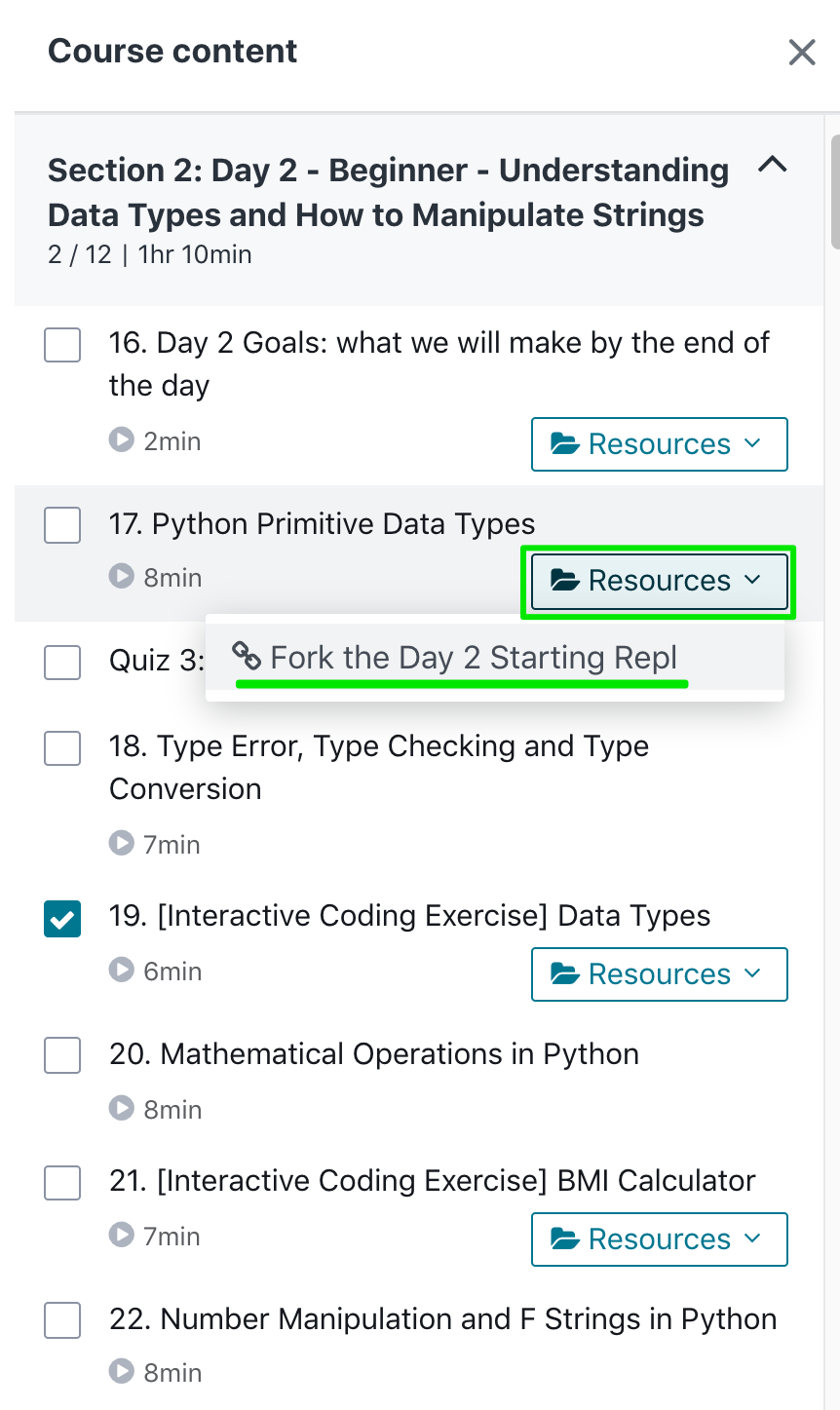840x1410 pixels.
Task: Click the play icon under Python Primitive Data Types
Action: click(121, 577)
